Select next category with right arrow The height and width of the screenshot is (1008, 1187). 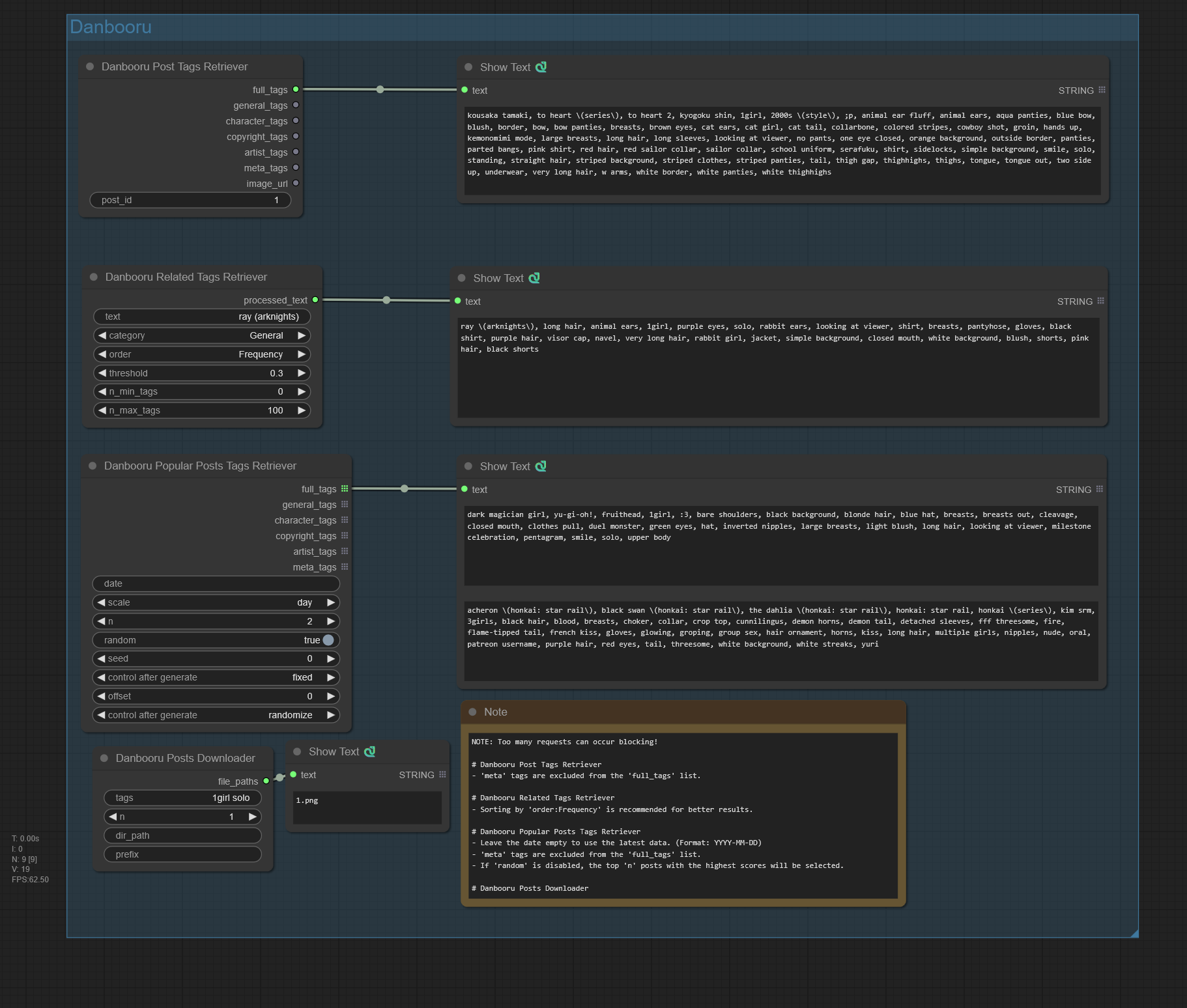click(302, 335)
